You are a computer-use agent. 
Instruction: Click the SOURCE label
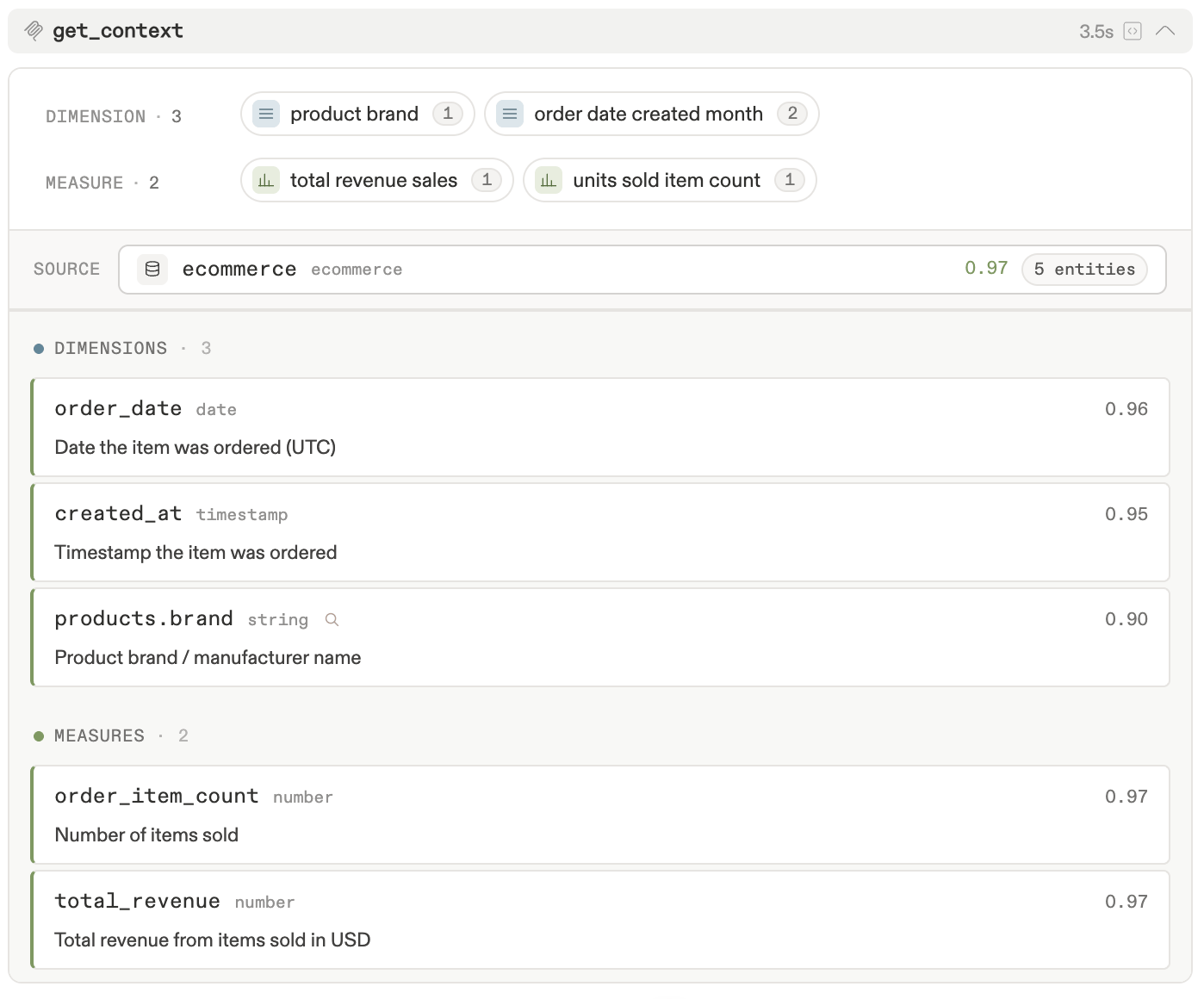click(x=66, y=270)
